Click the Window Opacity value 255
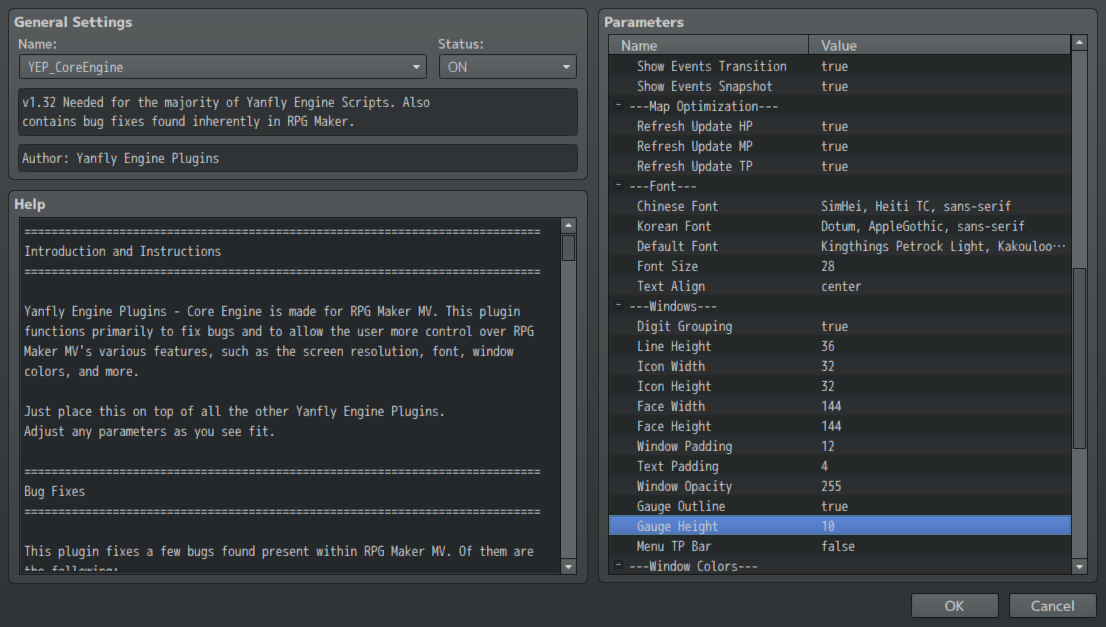The width and height of the screenshot is (1106, 627). coord(831,487)
